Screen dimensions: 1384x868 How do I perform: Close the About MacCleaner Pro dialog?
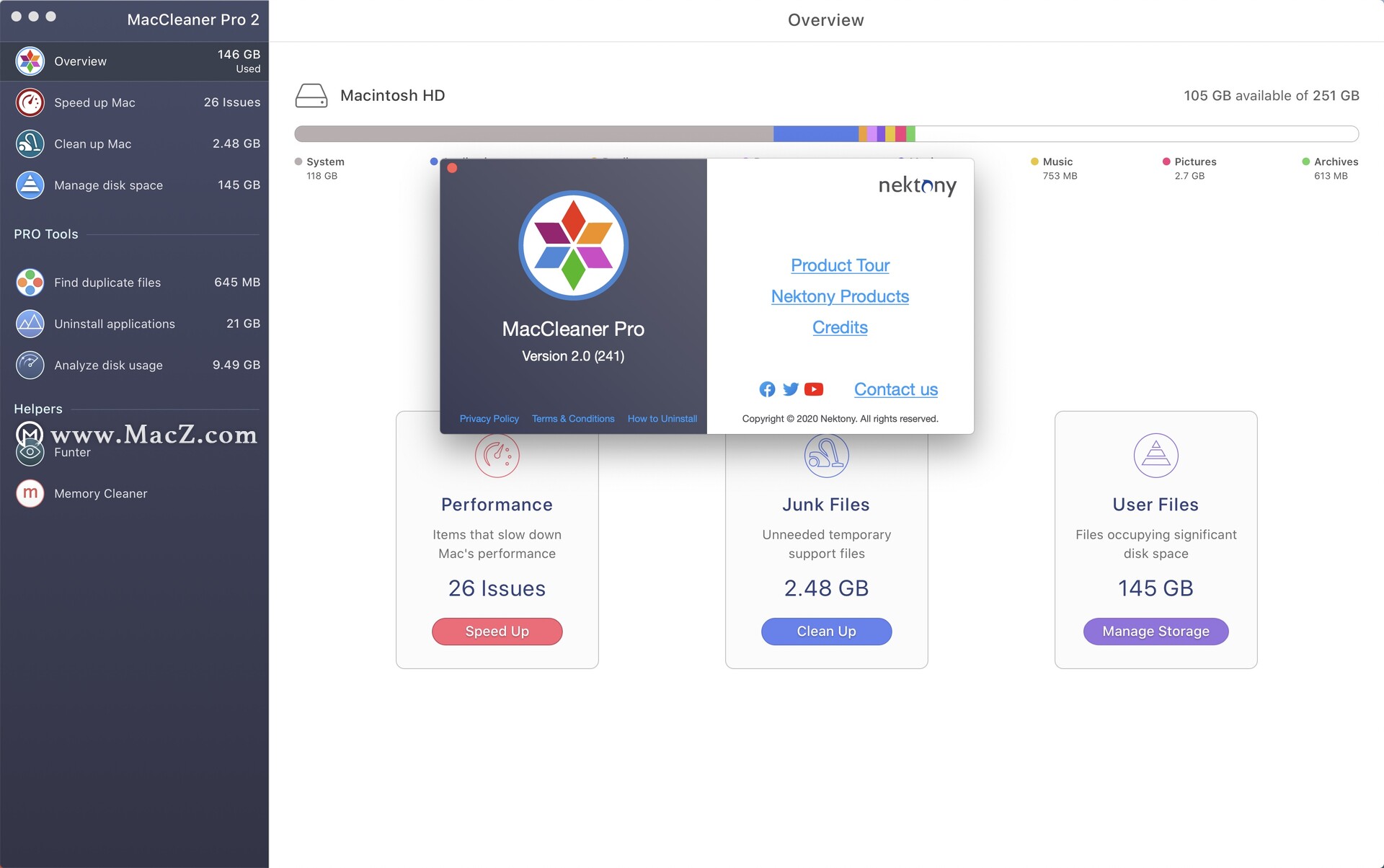pyautogui.click(x=452, y=168)
